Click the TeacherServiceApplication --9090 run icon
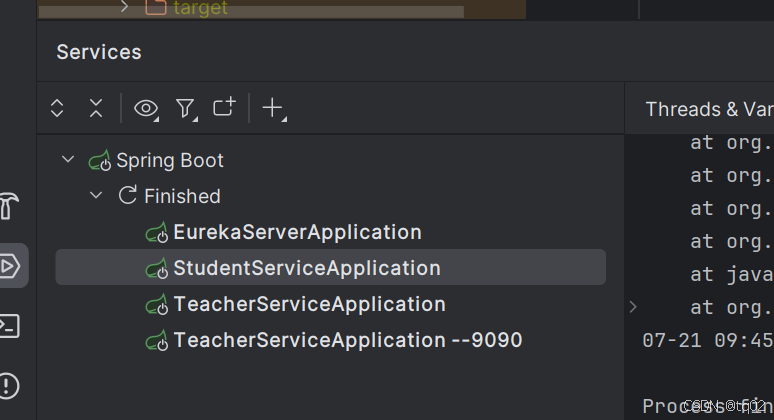Viewport: 774px width, 420px height. click(157, 341)
